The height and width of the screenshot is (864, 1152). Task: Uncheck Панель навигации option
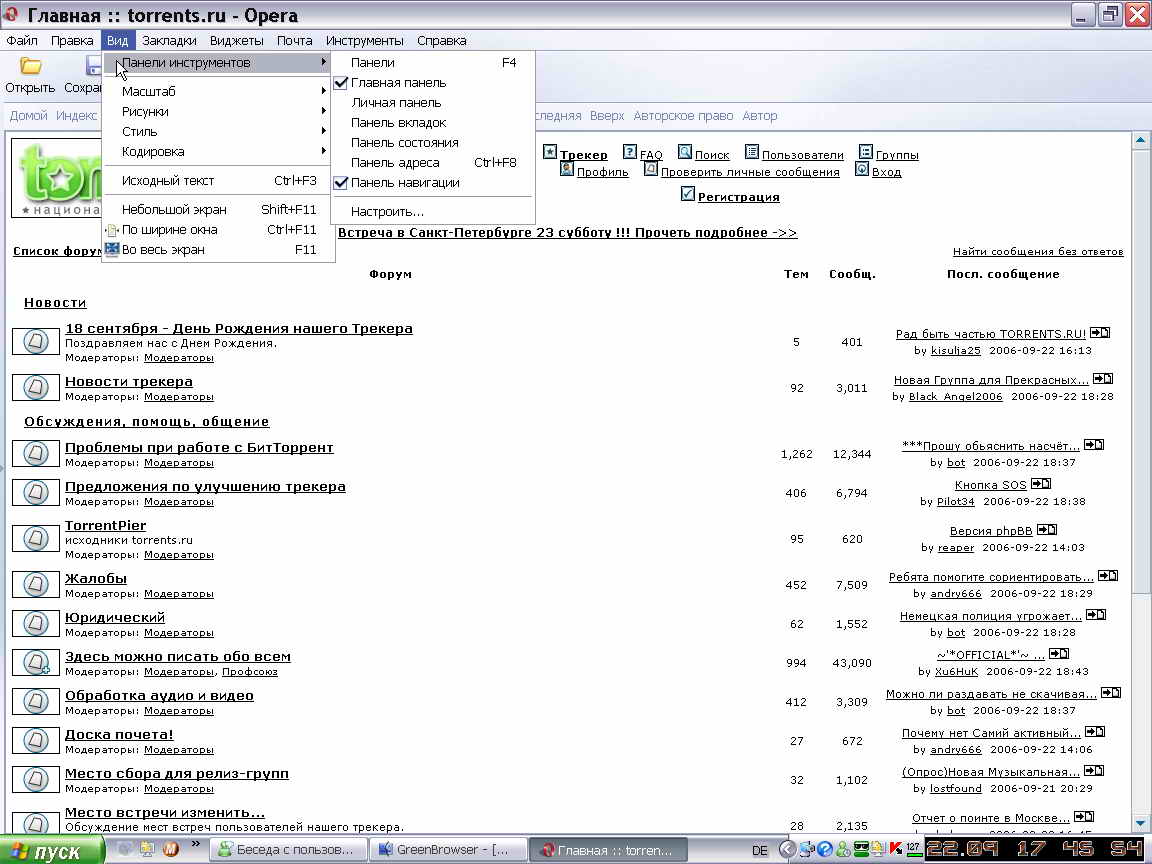(432, 183)
